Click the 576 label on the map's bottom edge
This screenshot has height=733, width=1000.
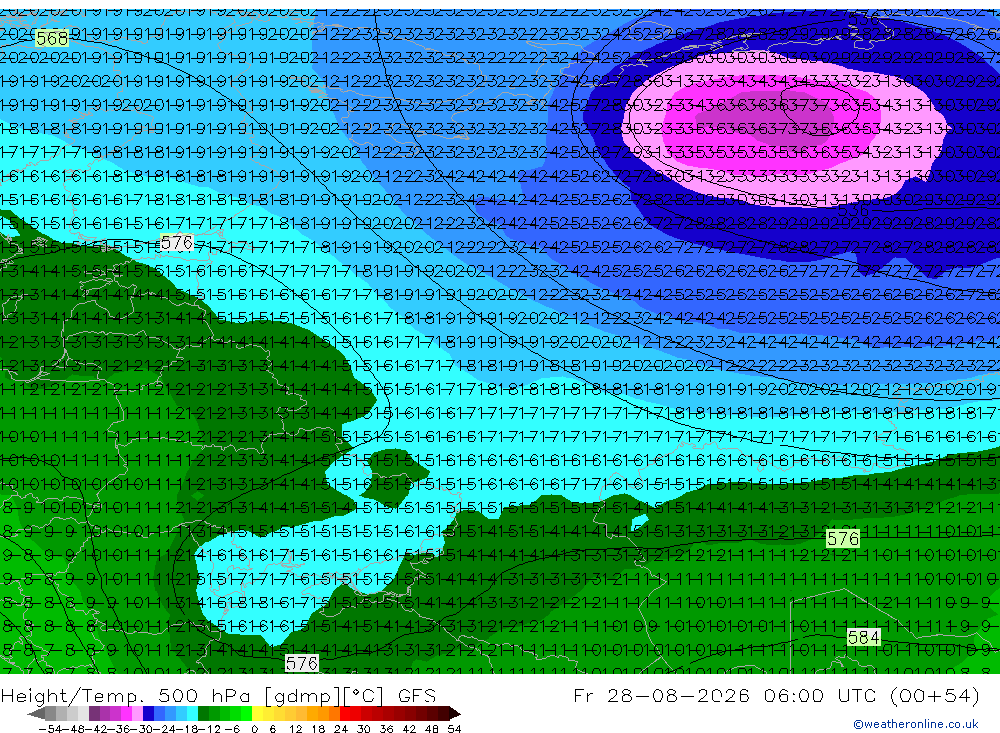(301, 663)
